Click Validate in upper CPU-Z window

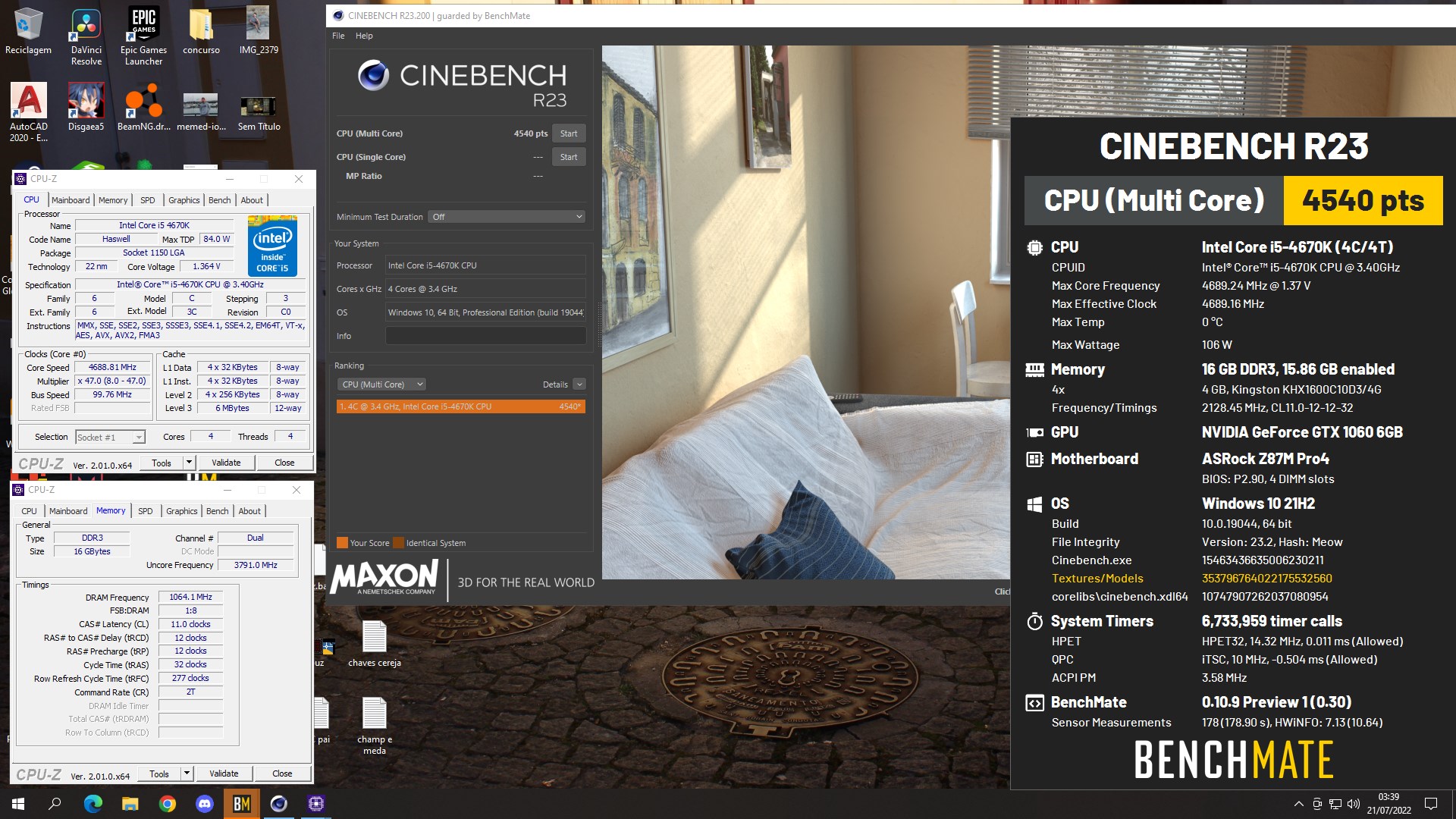[x=226, y=463]
